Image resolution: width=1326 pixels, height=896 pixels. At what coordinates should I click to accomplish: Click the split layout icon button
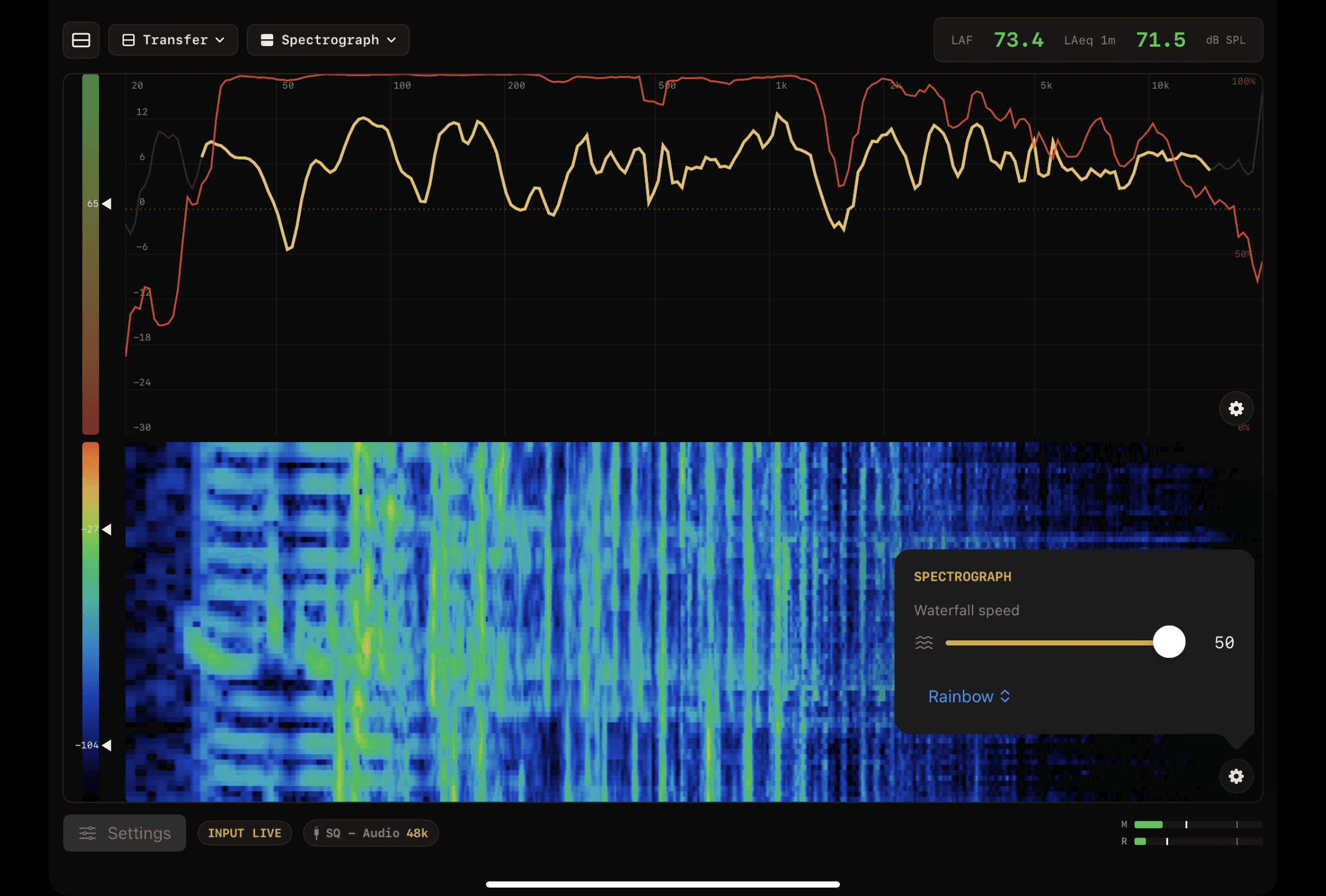point(81,40)
